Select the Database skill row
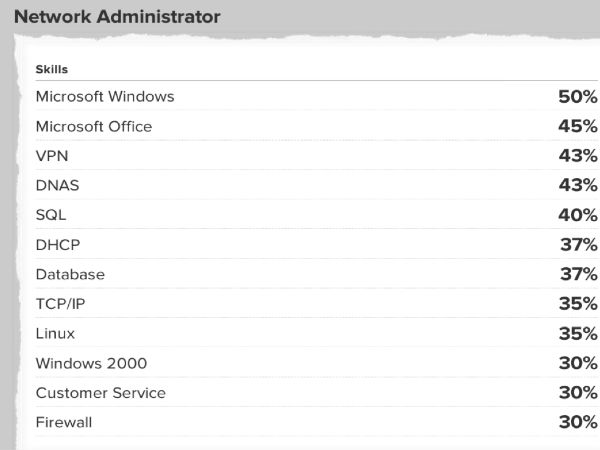600x450 pixels. (x=70, y=274)
